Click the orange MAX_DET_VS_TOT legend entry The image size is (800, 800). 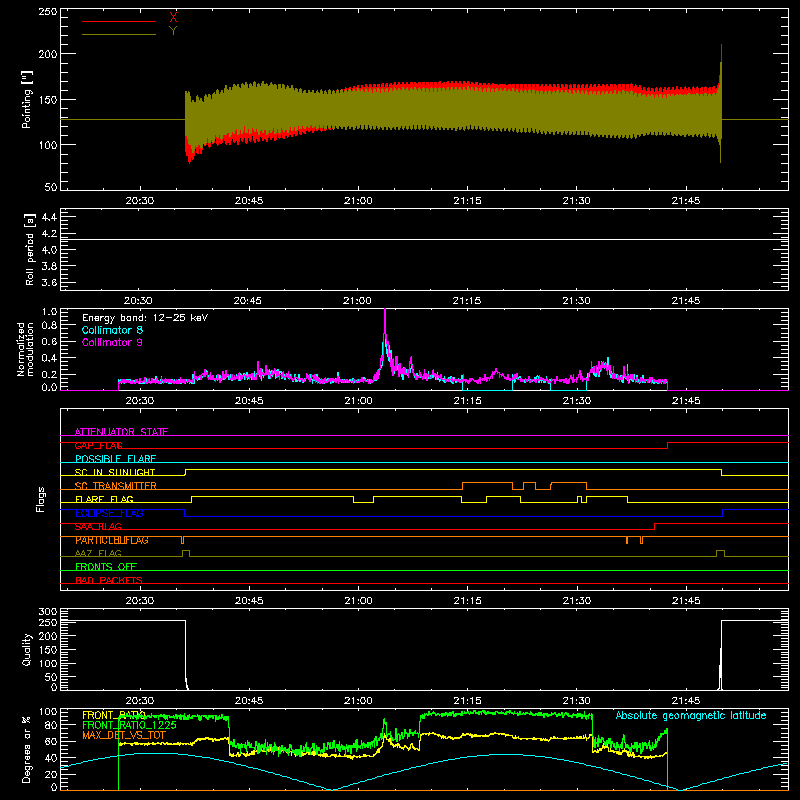point(124,735)
